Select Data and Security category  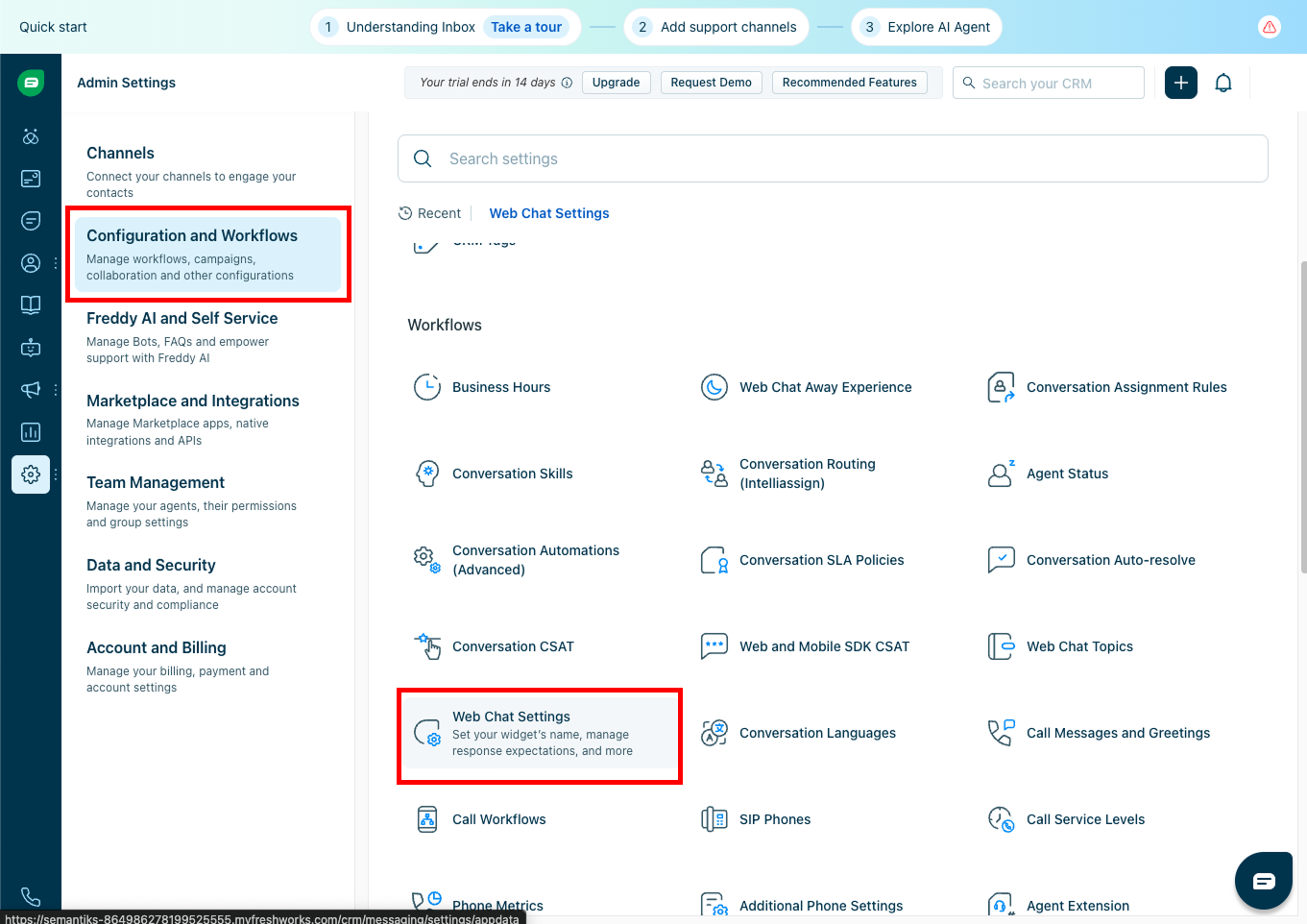click(x=207, y=584)
